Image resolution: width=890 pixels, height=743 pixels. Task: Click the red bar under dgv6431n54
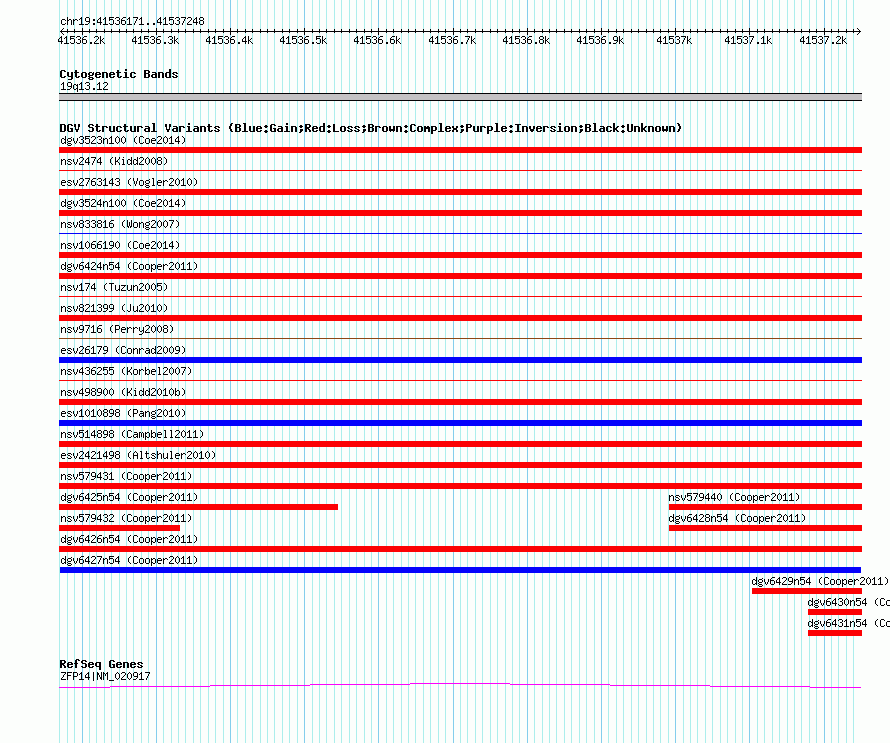[835, 633]
